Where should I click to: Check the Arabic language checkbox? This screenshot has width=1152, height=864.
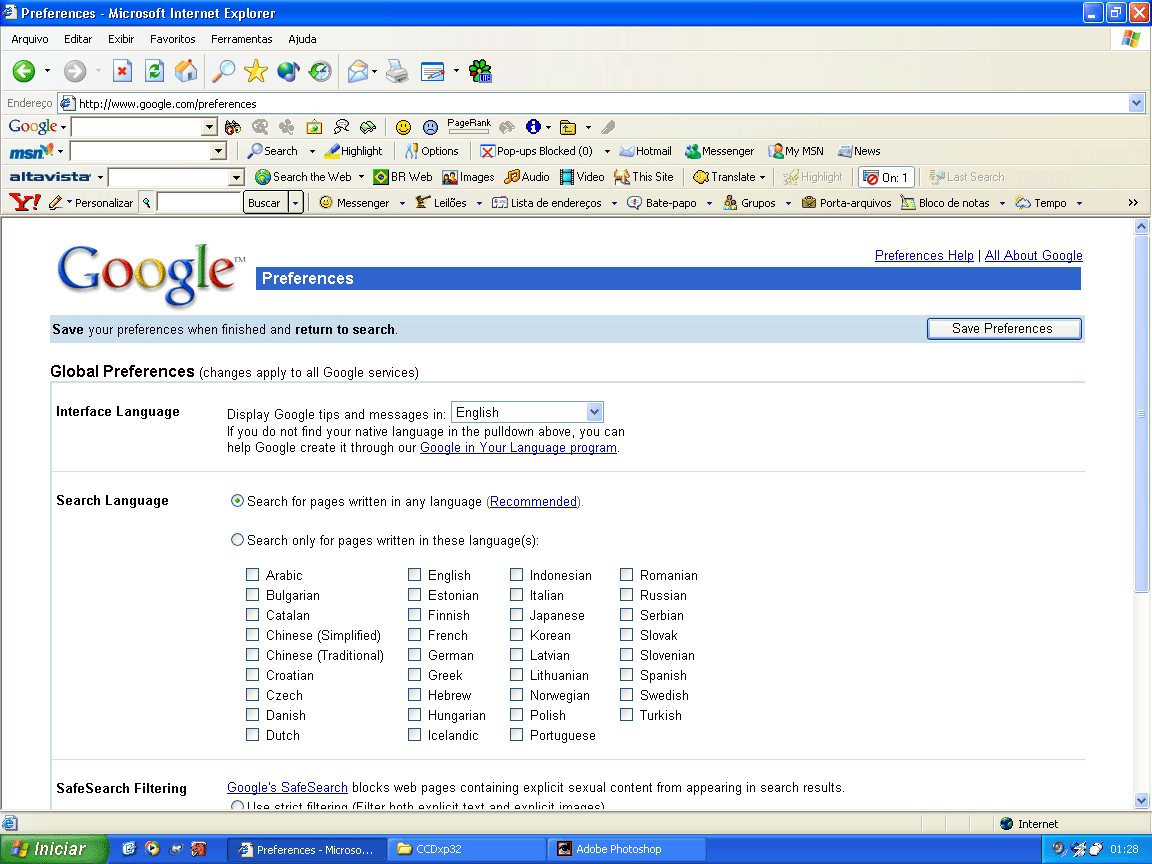point(252,575)
